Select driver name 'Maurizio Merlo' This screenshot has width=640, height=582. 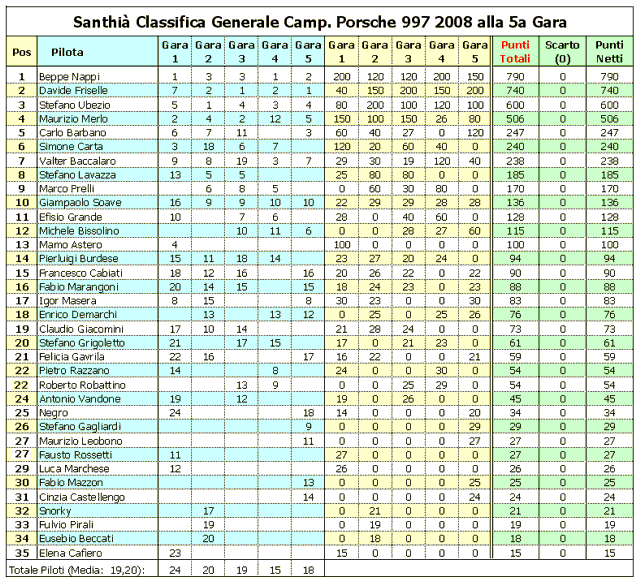pos(73,119)
